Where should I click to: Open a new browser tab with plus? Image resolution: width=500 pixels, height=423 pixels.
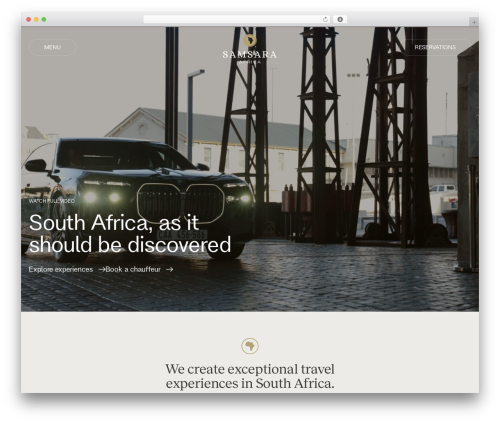point(474,22)
